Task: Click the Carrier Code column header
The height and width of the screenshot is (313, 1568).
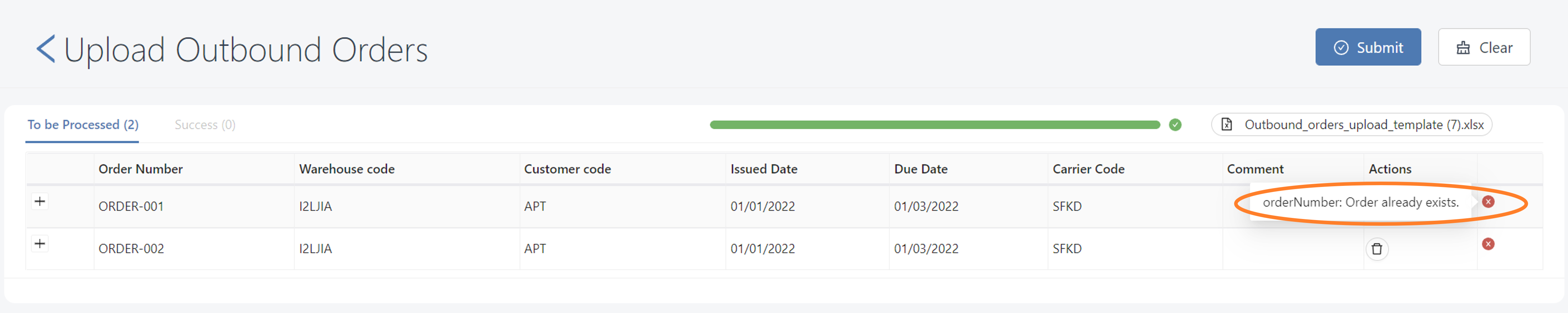Action: (1088, 169)
